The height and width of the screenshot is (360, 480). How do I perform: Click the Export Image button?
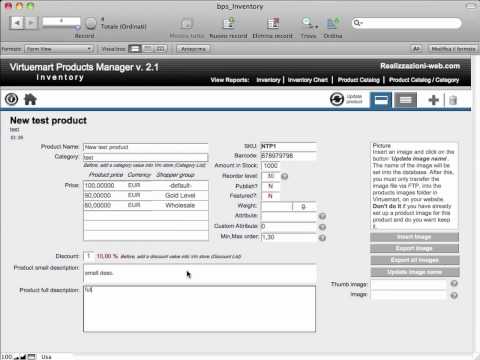[x=415, y=248]
